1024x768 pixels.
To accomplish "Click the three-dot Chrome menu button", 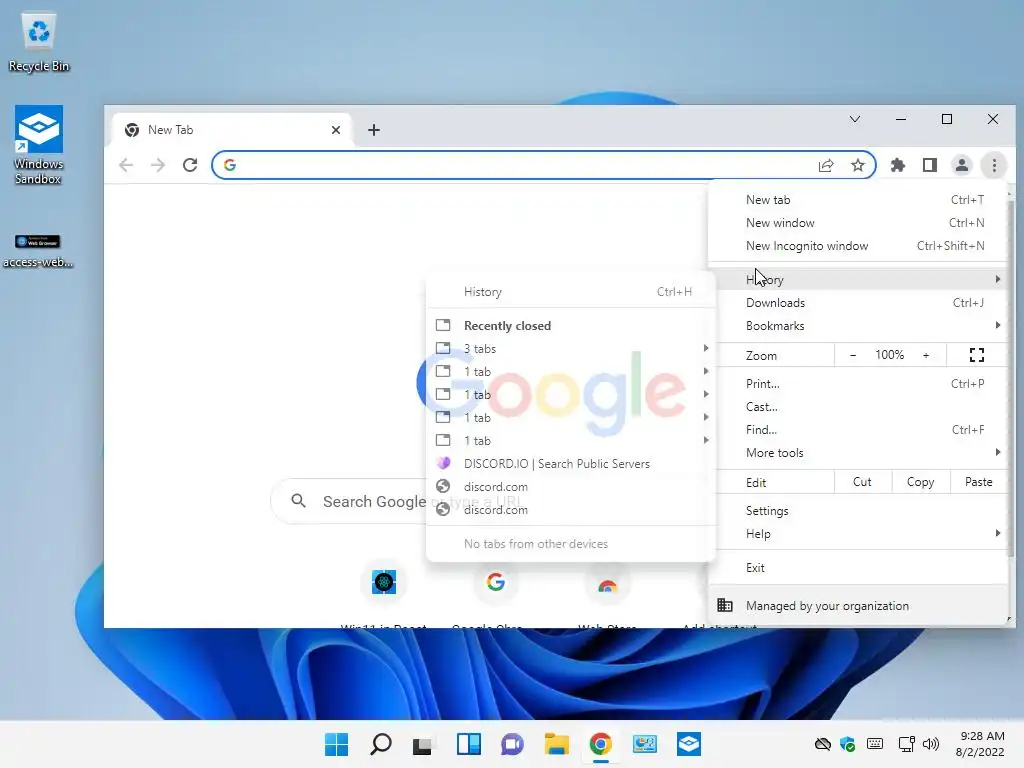I will click(x=994, y=165).
